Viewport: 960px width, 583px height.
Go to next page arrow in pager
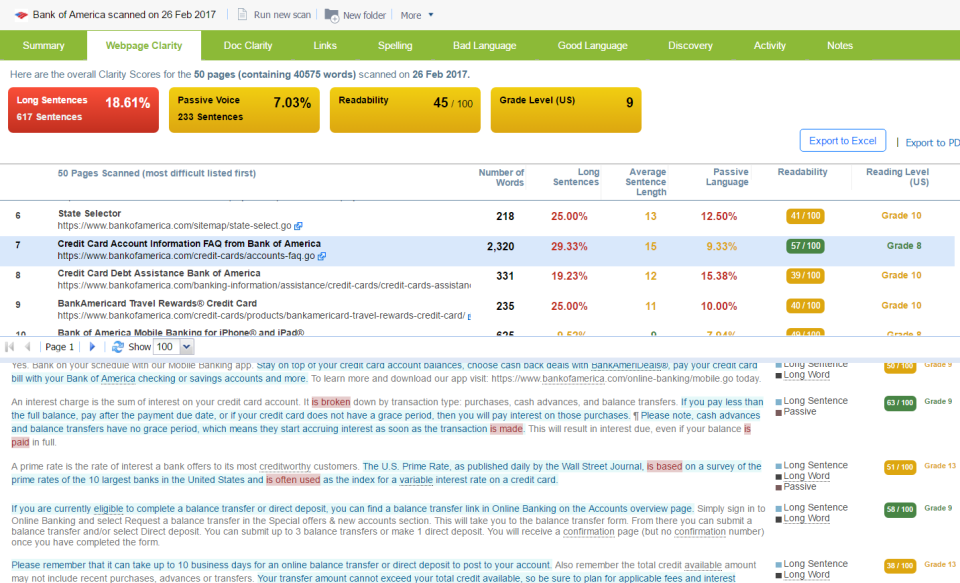92,347
